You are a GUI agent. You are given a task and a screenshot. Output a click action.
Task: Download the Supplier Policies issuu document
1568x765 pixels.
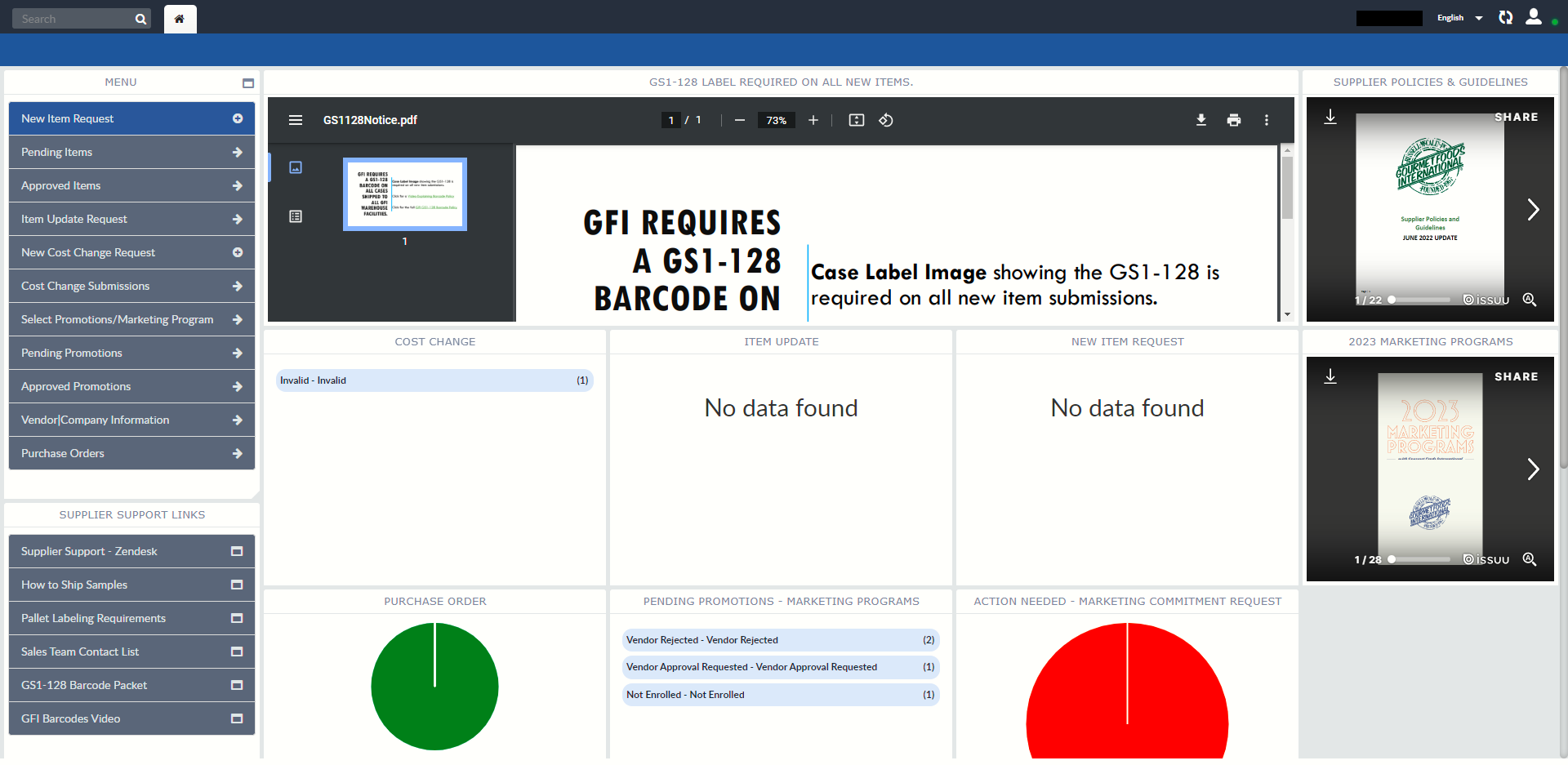[1330, 118]
